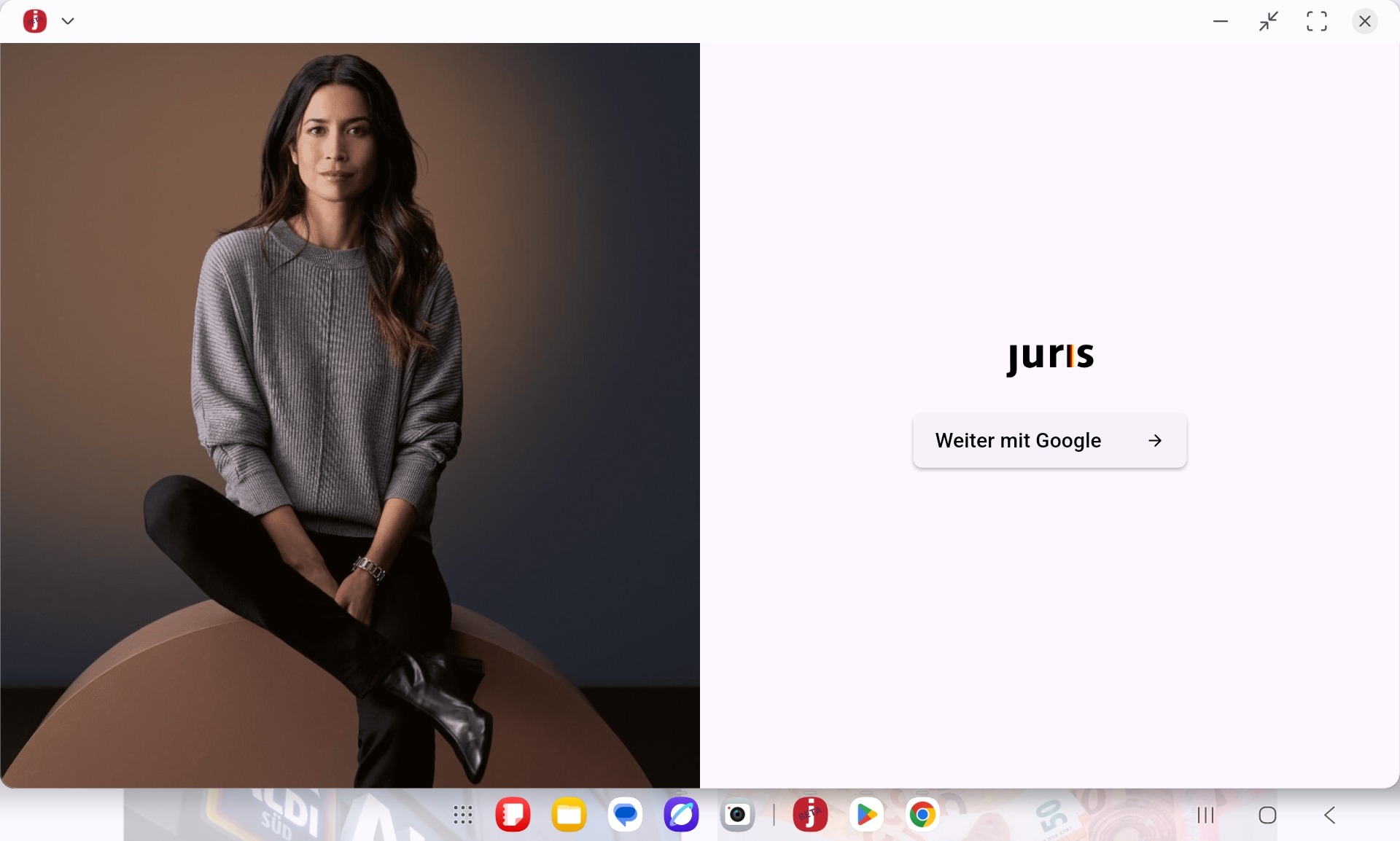Image resolution: width=1400 pixels, height=841 pixels.
Task: Go back with the navigation back arrow
Action: tap(1330, 815)
